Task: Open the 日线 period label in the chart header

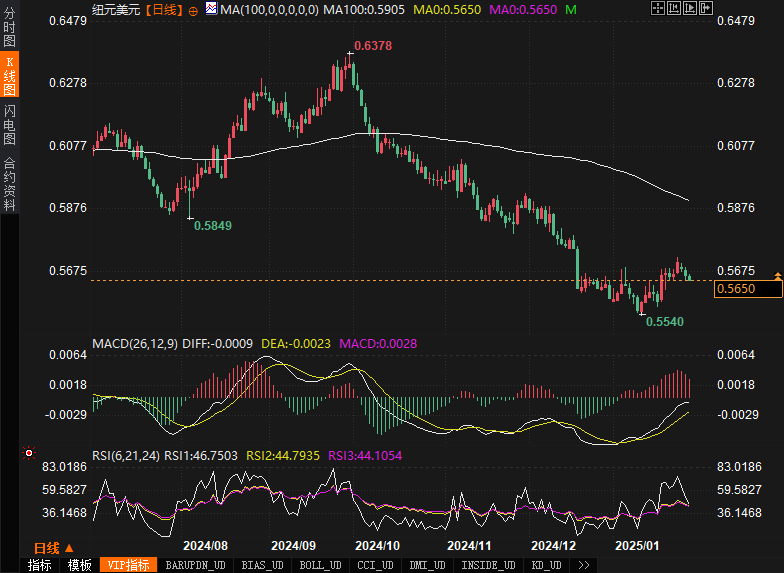Action: tap(164, 9)
